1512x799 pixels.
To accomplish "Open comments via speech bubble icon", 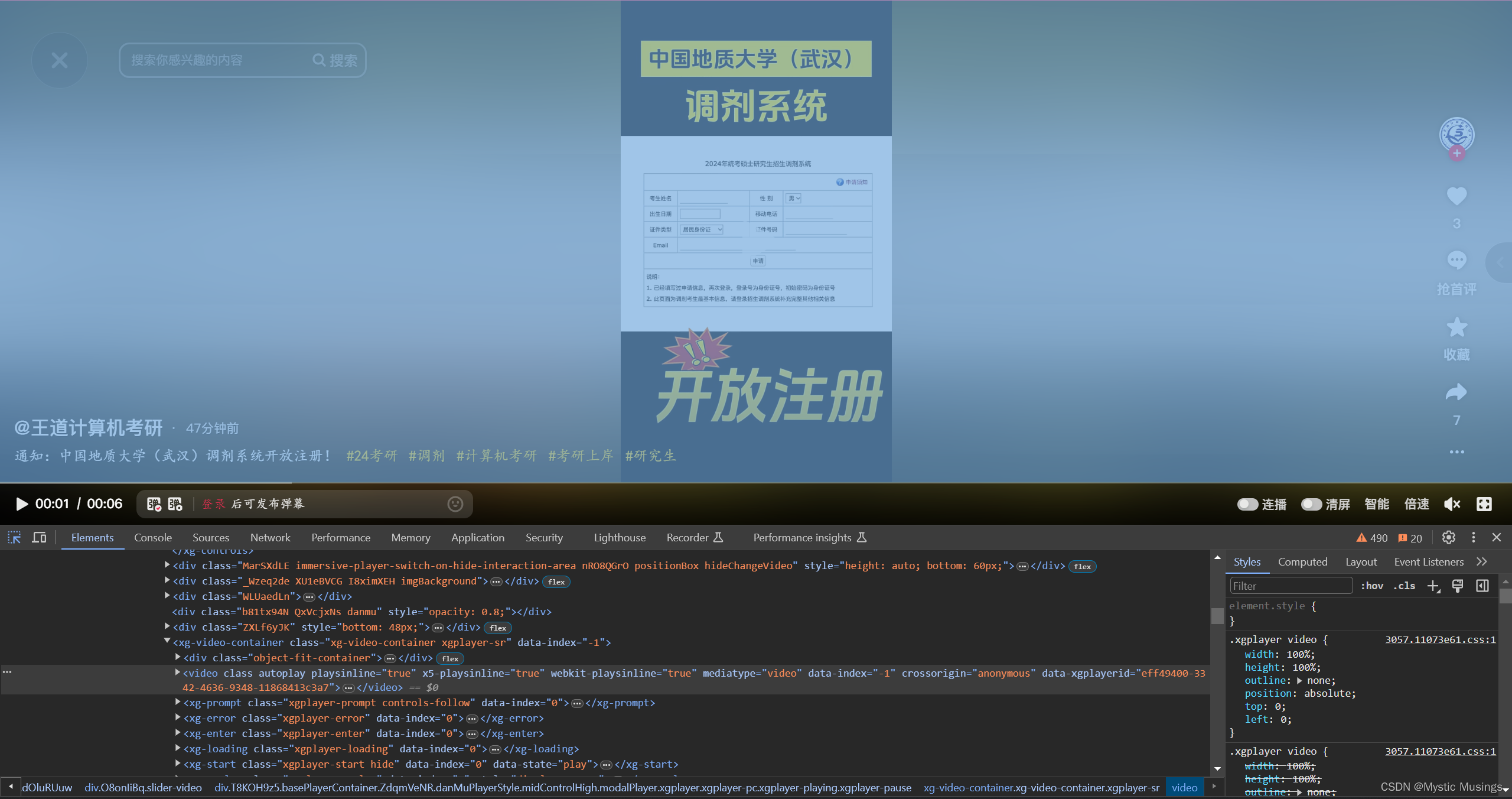I will (x=1456, y=260).
